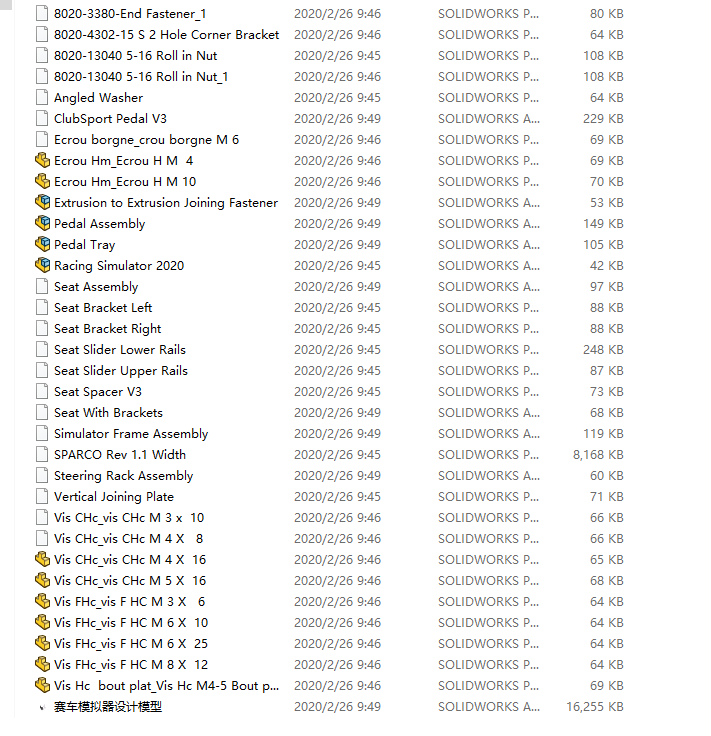This screenshot has height=736, width=711.
Task: Select the Racing Simulator 2020 file name
Action: tap(119, 266)
